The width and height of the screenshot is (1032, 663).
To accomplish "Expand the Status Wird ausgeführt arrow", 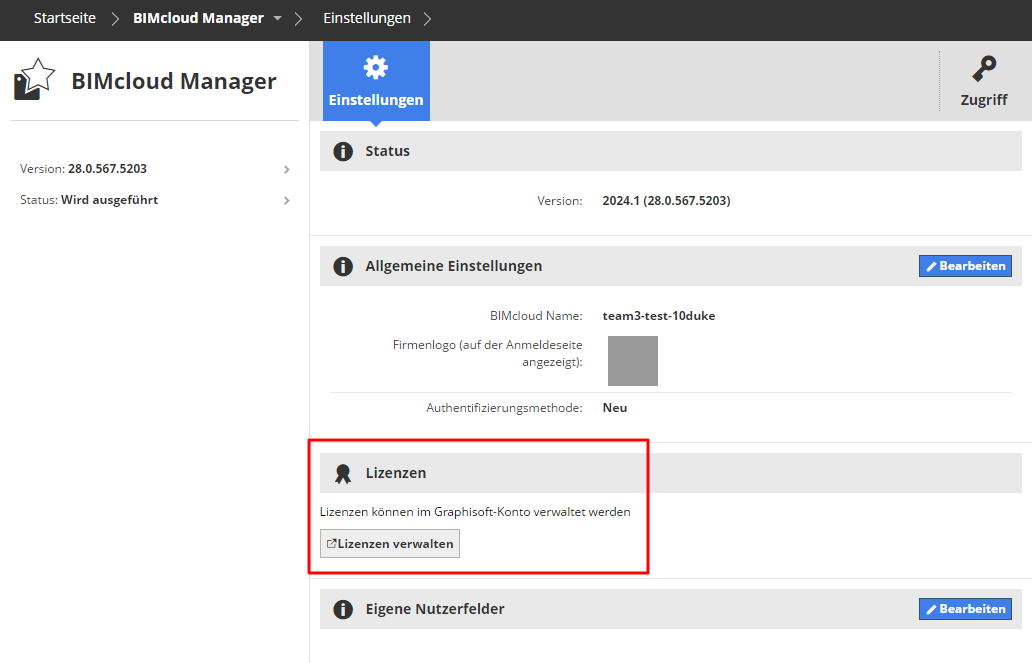I will click(287, 200).
